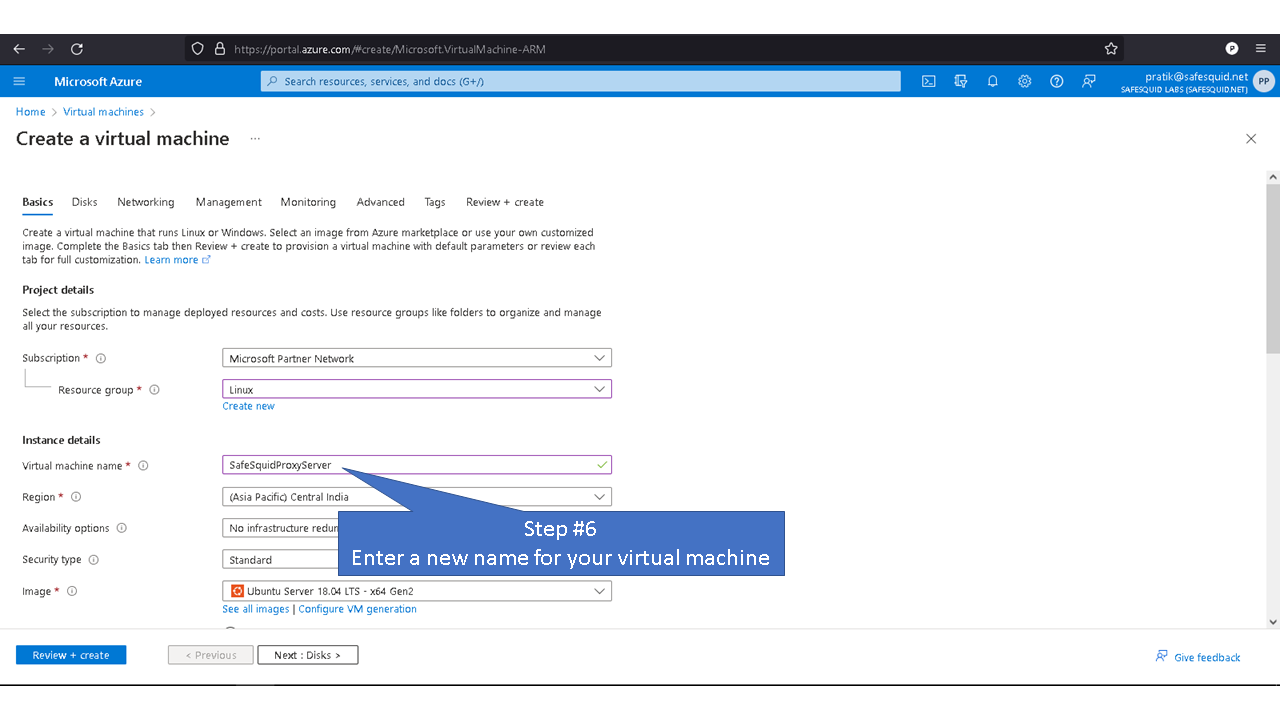This screenshot has width=1280, height=720.
Task: Click the info icon beside Image
Action: tap(72, 591)
